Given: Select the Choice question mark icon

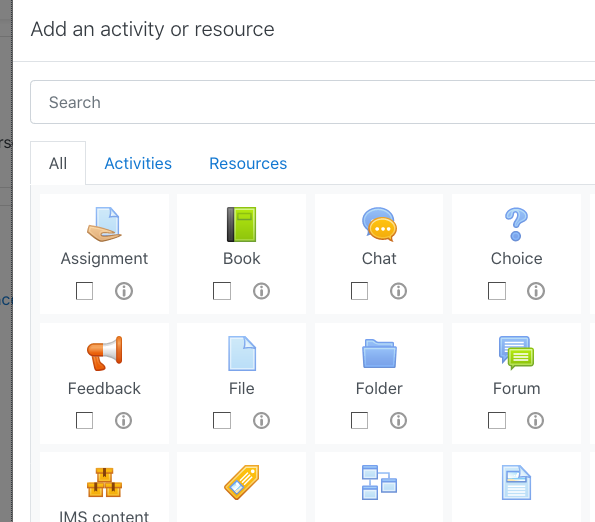Looking at the screenshot, I should click(x=516, y=224).
